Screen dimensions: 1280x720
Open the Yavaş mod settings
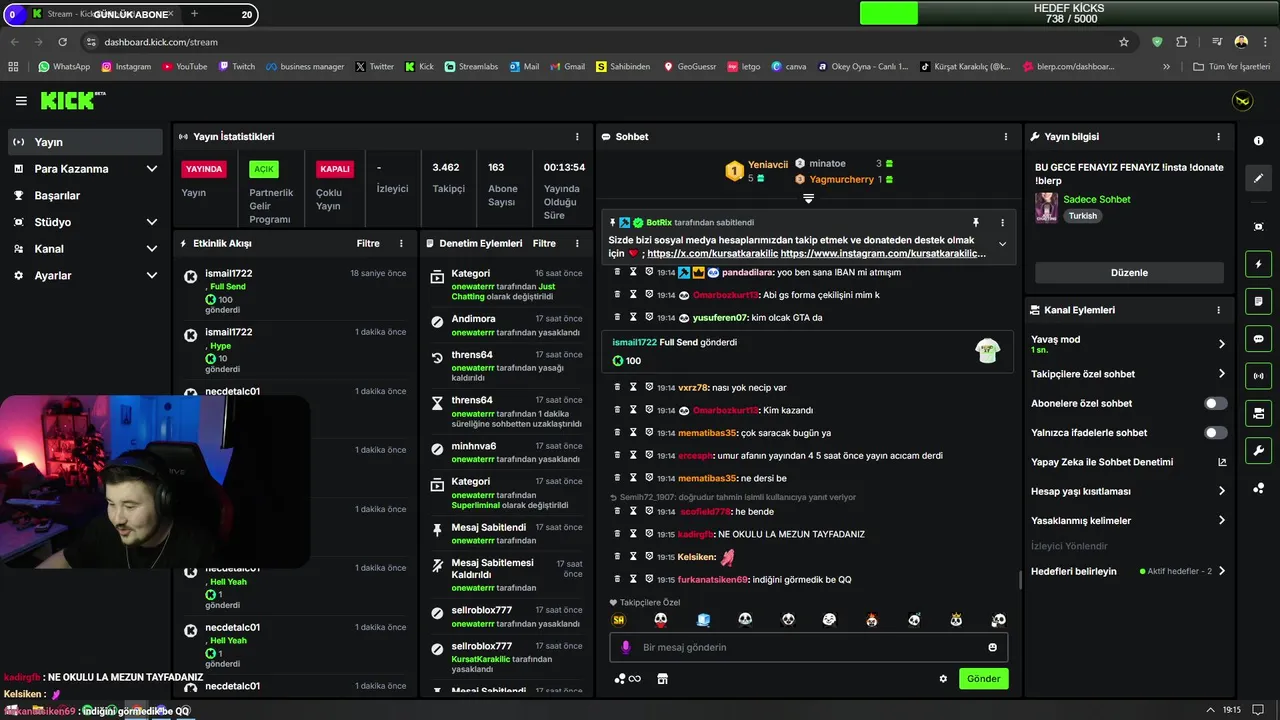coord(1128,344)
